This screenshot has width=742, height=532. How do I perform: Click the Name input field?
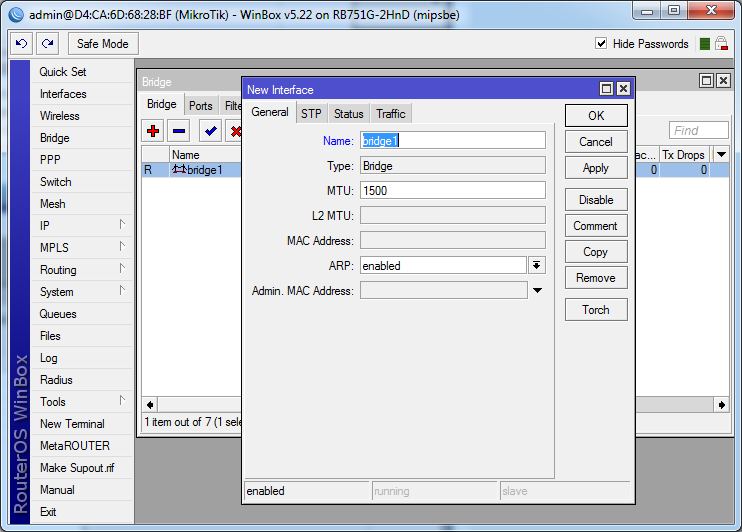tap(453, 141)
